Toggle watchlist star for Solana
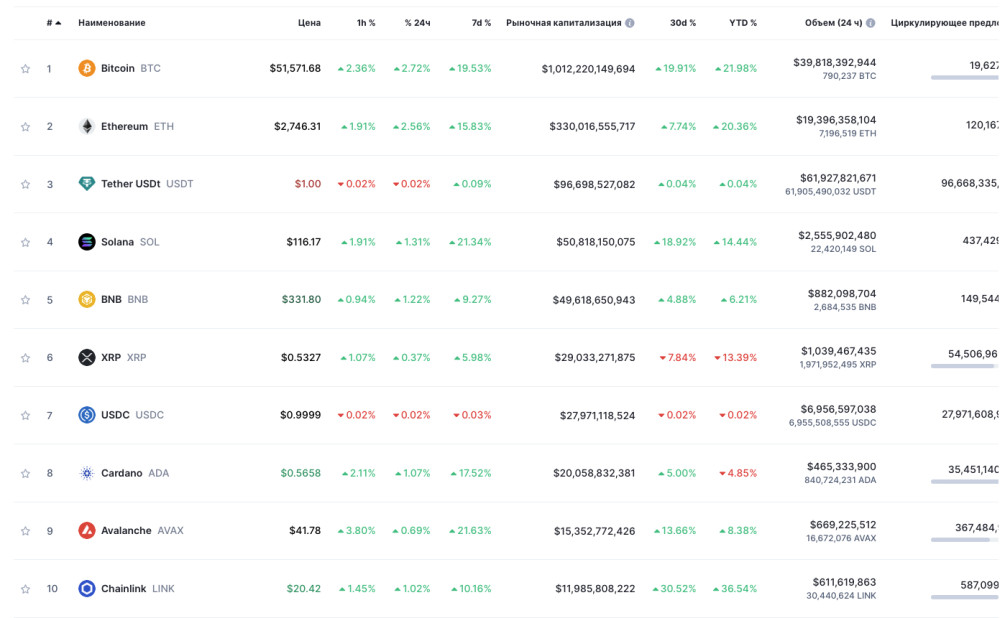Viewport: 1005px width, 618px height. point(25,242)
